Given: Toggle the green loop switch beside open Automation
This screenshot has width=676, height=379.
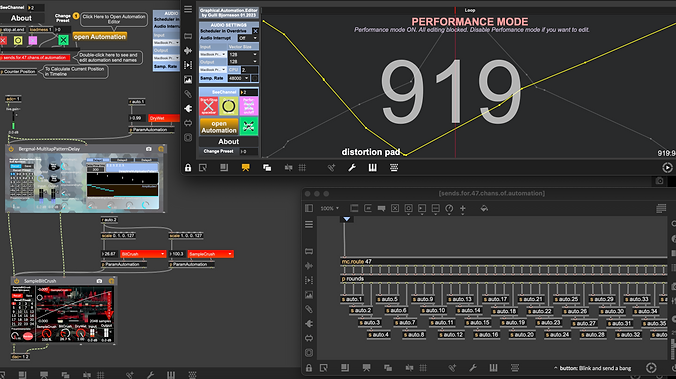Looking at the screenshot, I should click(249, 126).
